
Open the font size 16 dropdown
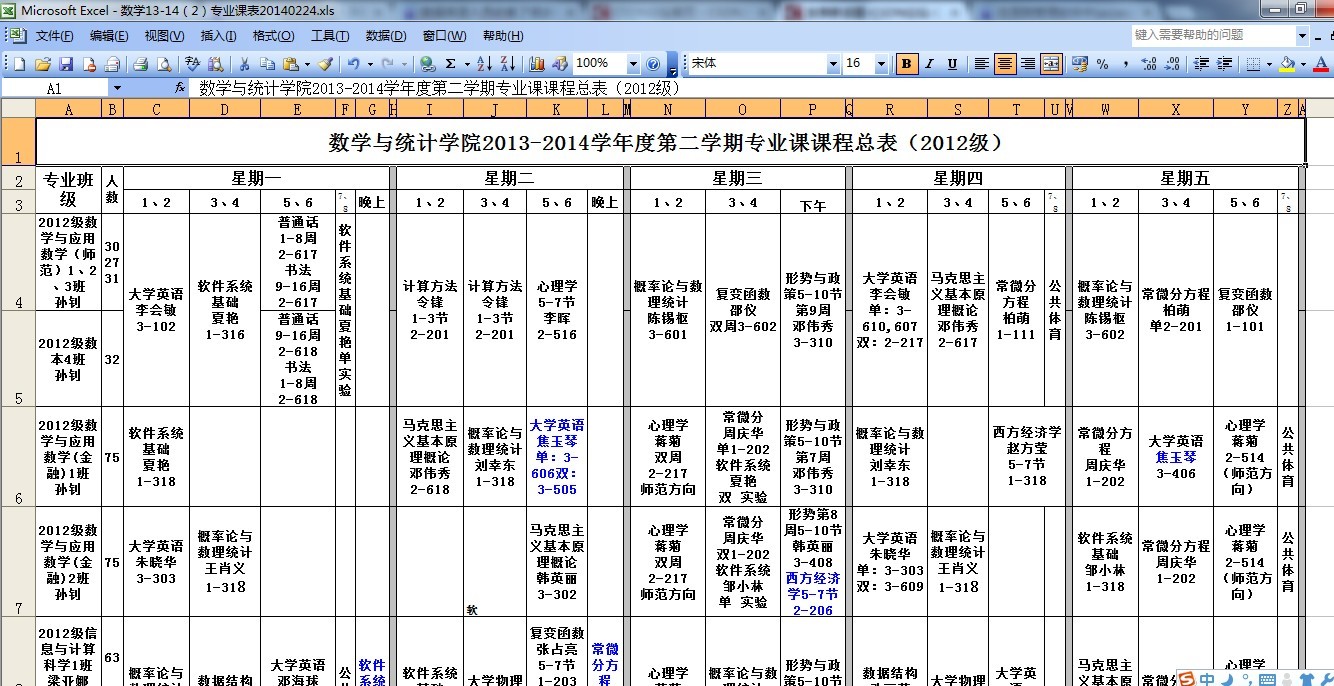click(883, 64)
